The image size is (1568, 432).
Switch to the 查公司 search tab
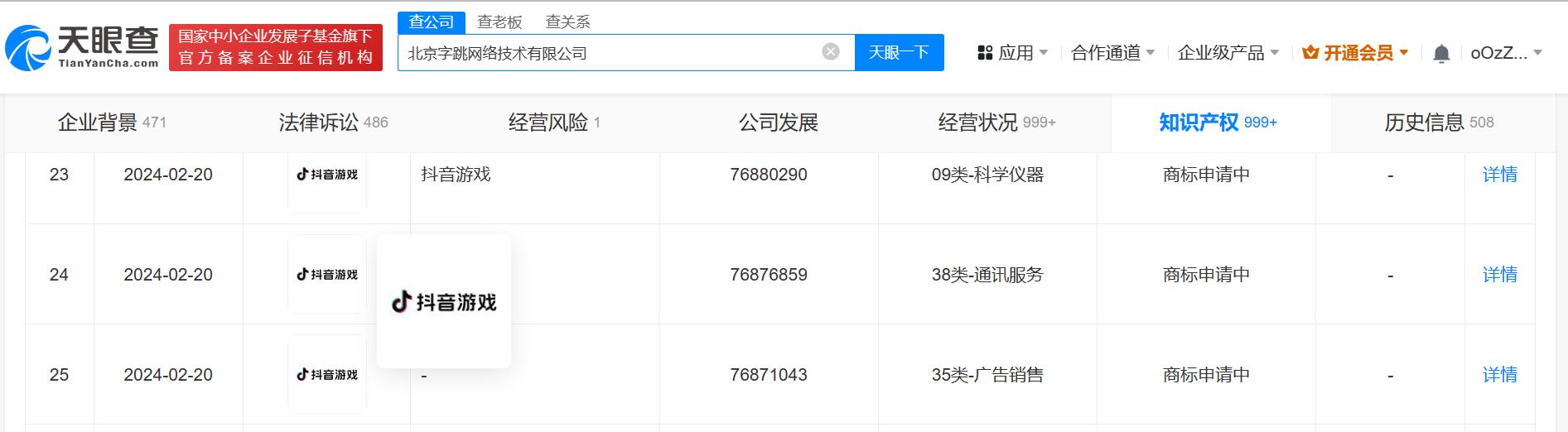tap(432, 22)
